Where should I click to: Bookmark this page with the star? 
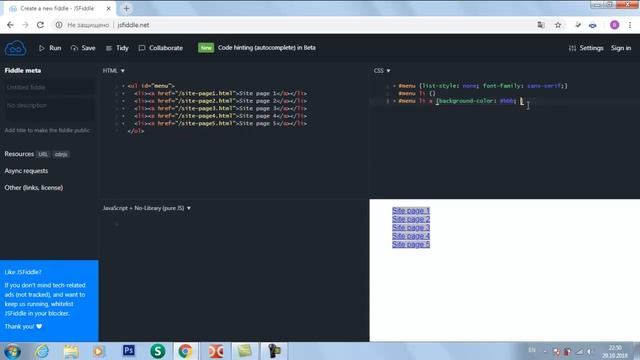pos(558,25)
